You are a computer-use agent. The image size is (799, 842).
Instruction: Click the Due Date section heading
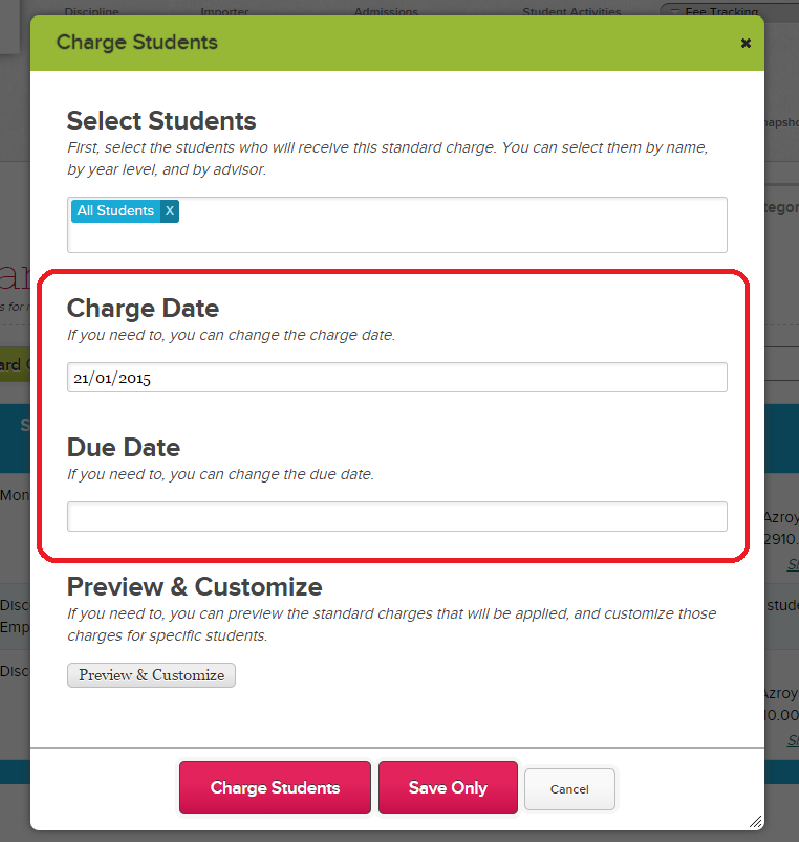[123, 447]
